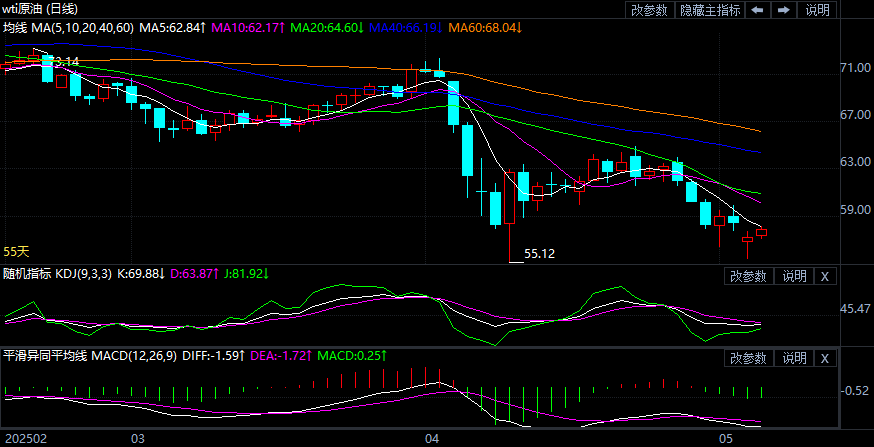This screenshot has height=447, width=874.
Task: Close the KDJ indicator panel
Action: coord(825,276)
